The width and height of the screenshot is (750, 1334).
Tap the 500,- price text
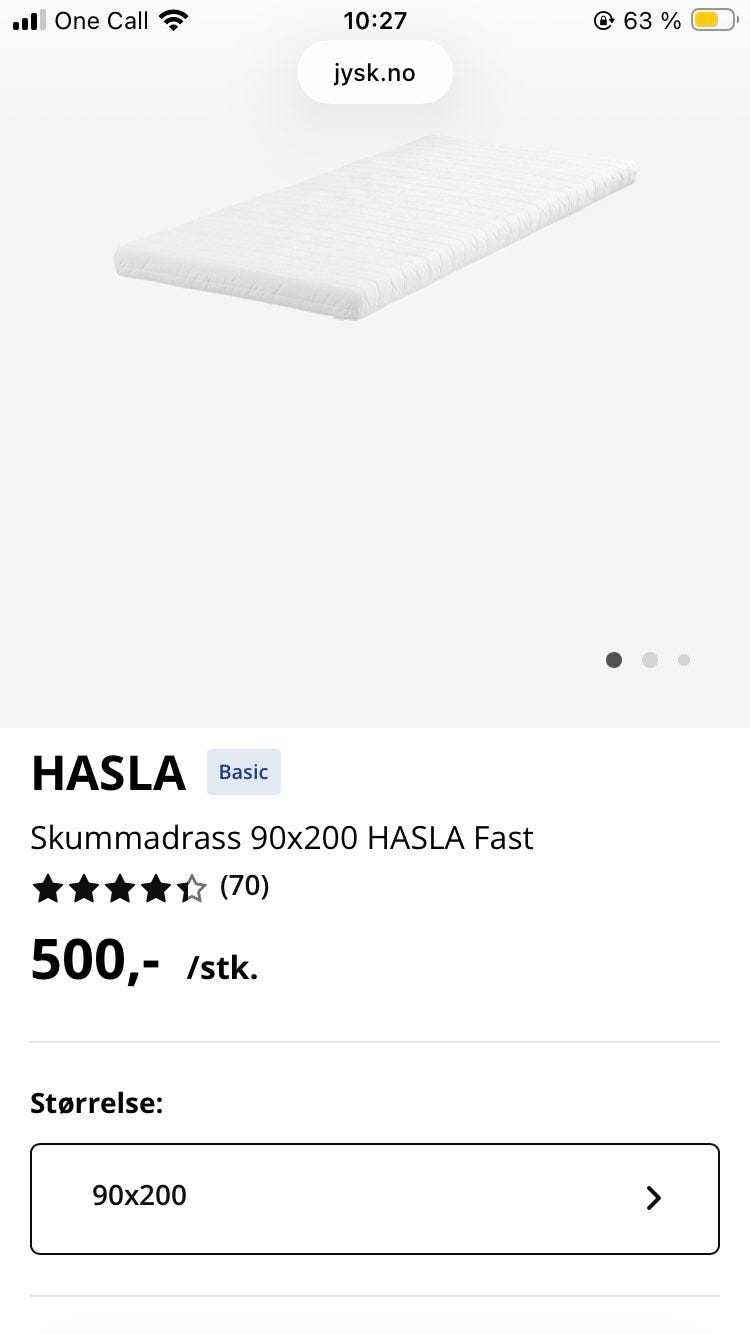[96, 960]
